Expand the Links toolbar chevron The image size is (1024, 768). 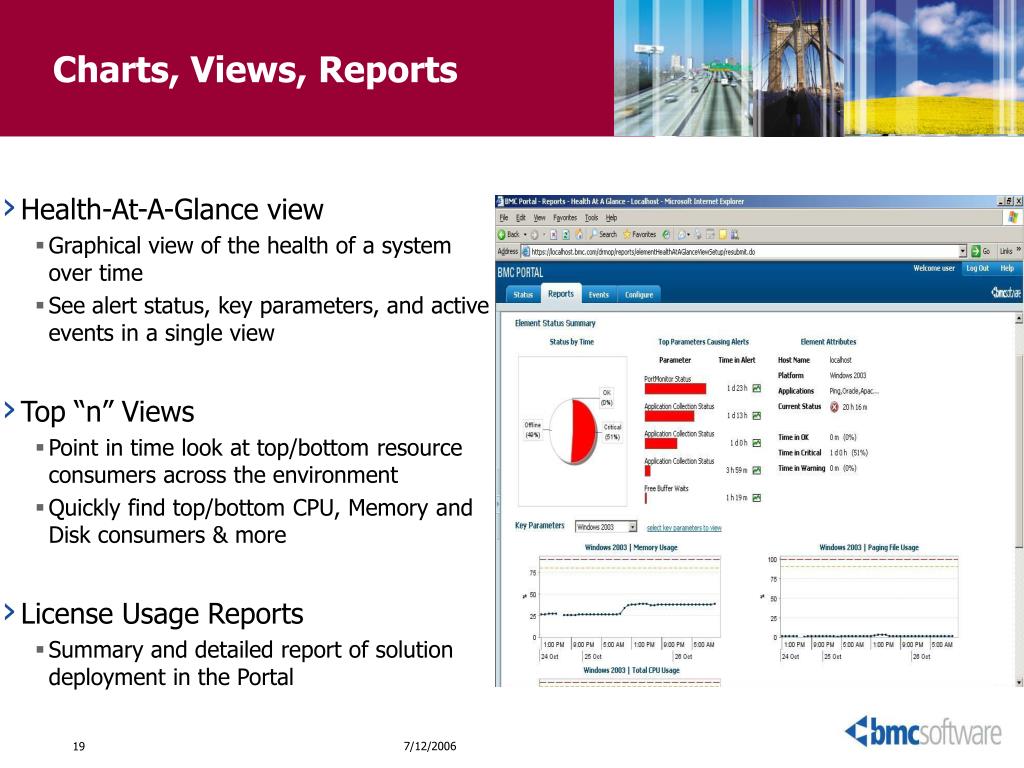tap(1019, 251)
